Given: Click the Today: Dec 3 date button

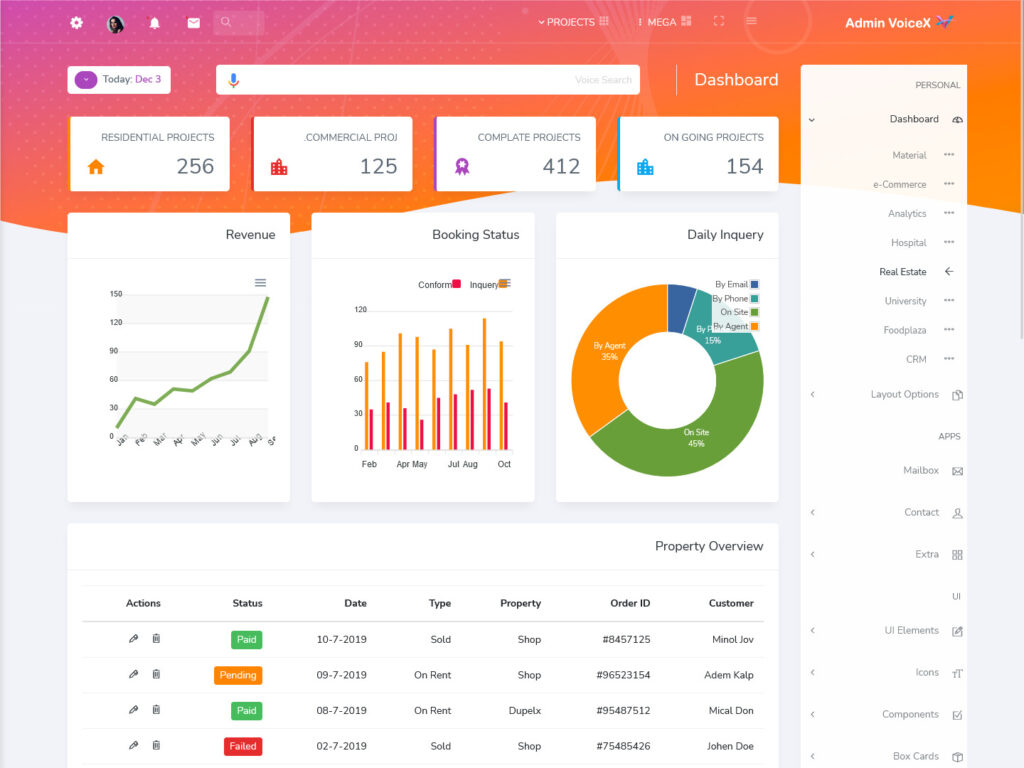Looking at the screenshot, I should coord(119,80).
